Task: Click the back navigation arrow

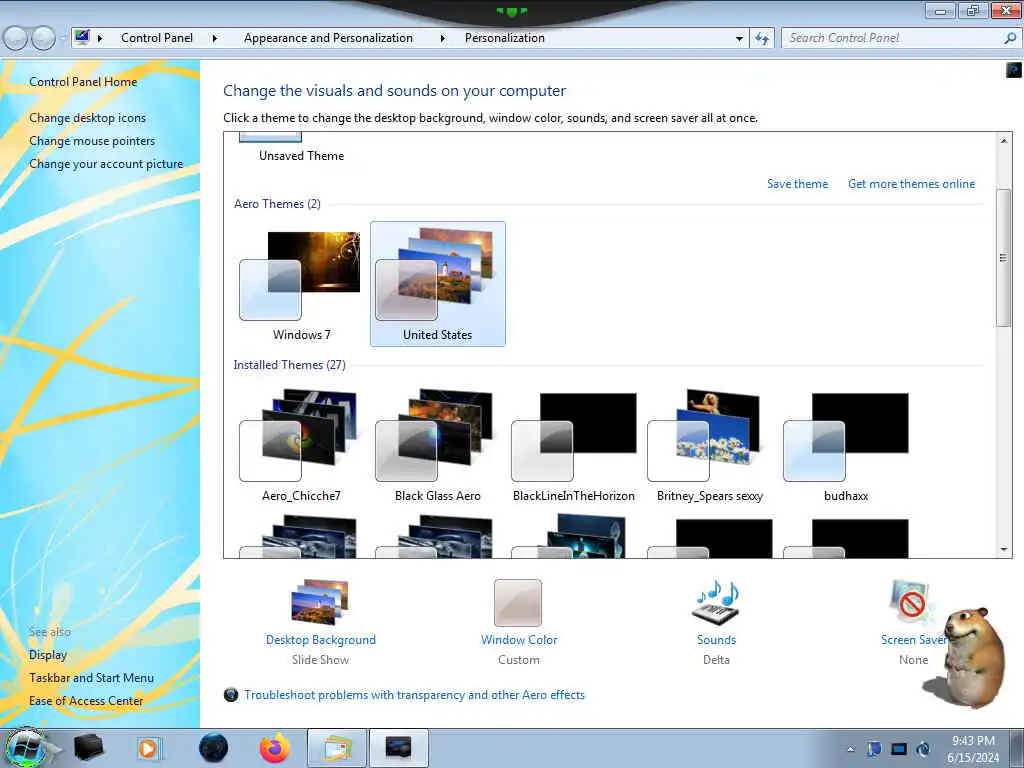Action: [16, 39]
